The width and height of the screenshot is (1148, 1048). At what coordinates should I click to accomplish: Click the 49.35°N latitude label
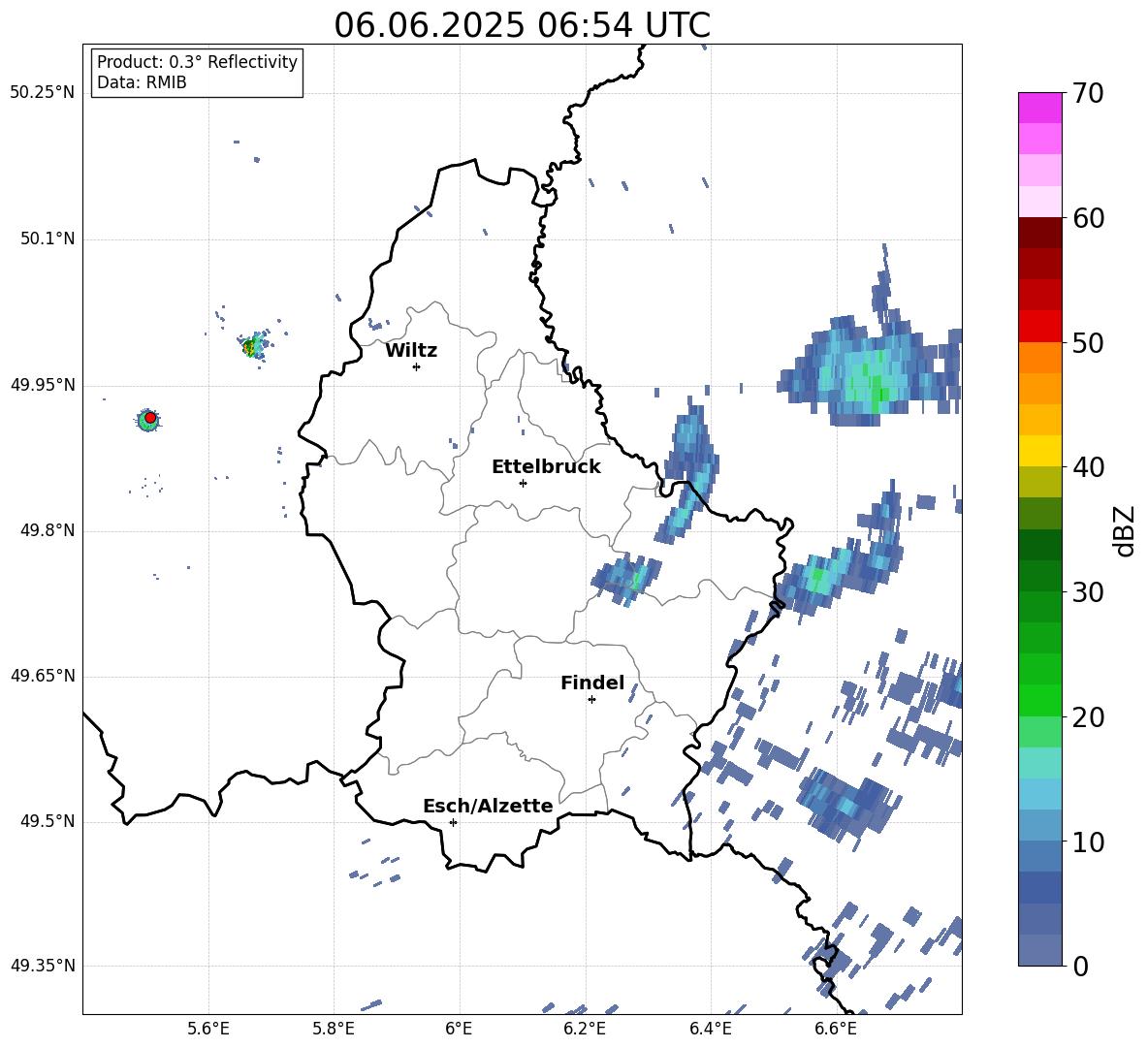pos(43,966)
